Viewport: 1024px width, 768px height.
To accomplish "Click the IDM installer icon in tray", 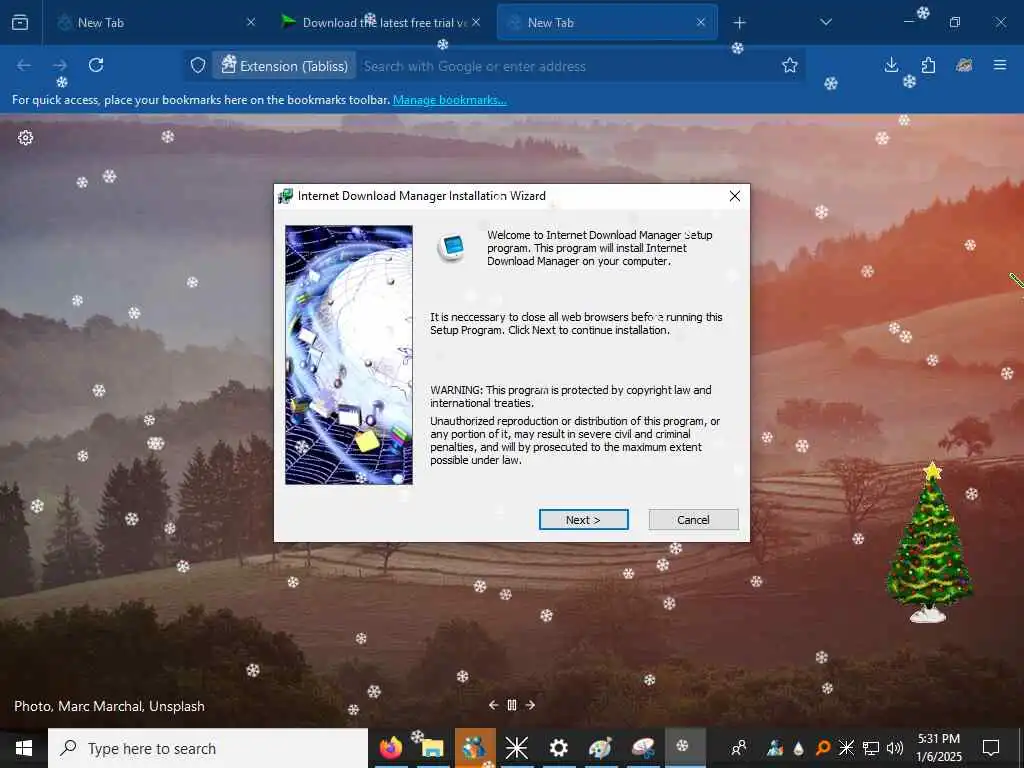I will [x=775, y=748].
